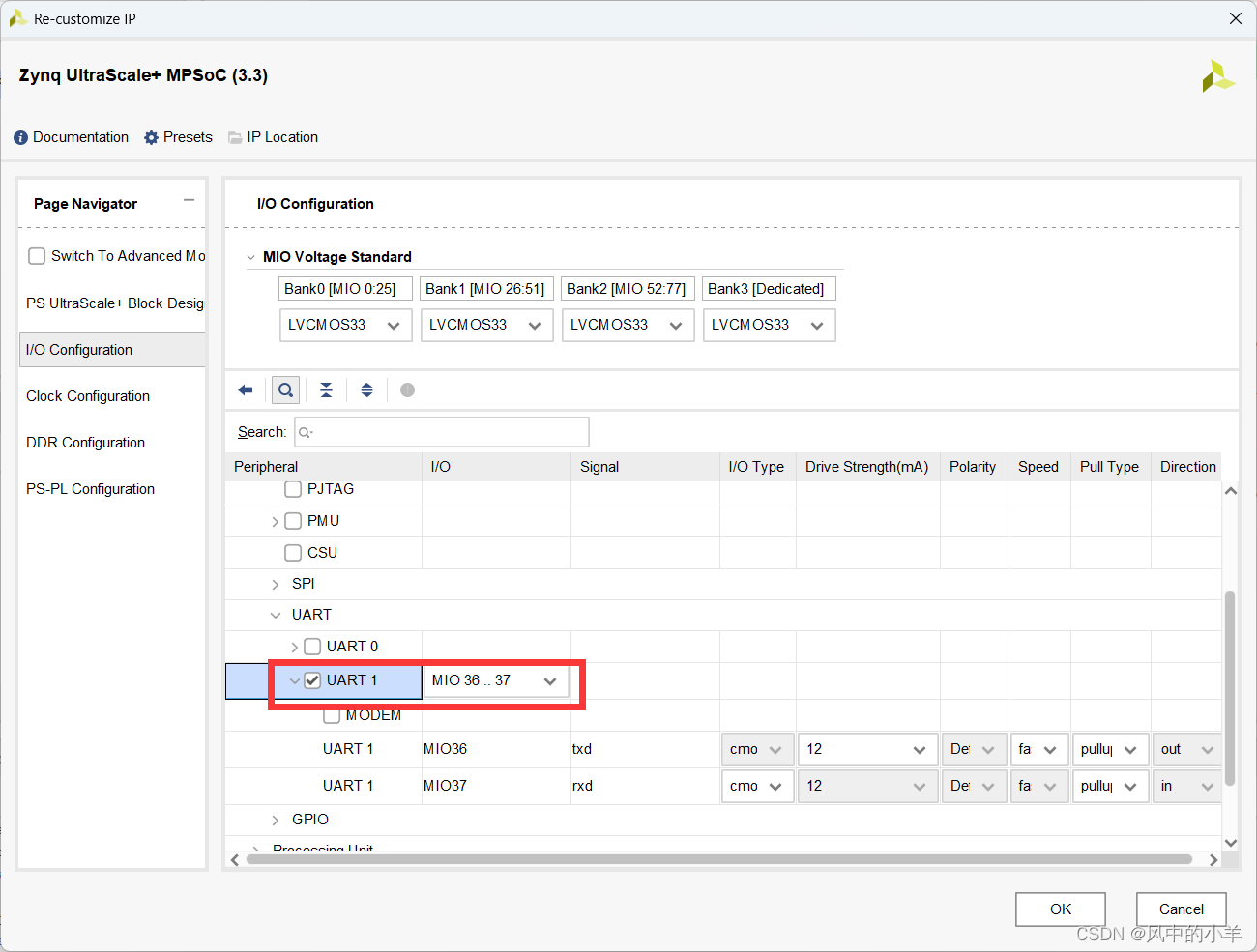Open MIO37 direction 'in' dropdown
Screen dimensions: 1257x952
coord(1186,786)
